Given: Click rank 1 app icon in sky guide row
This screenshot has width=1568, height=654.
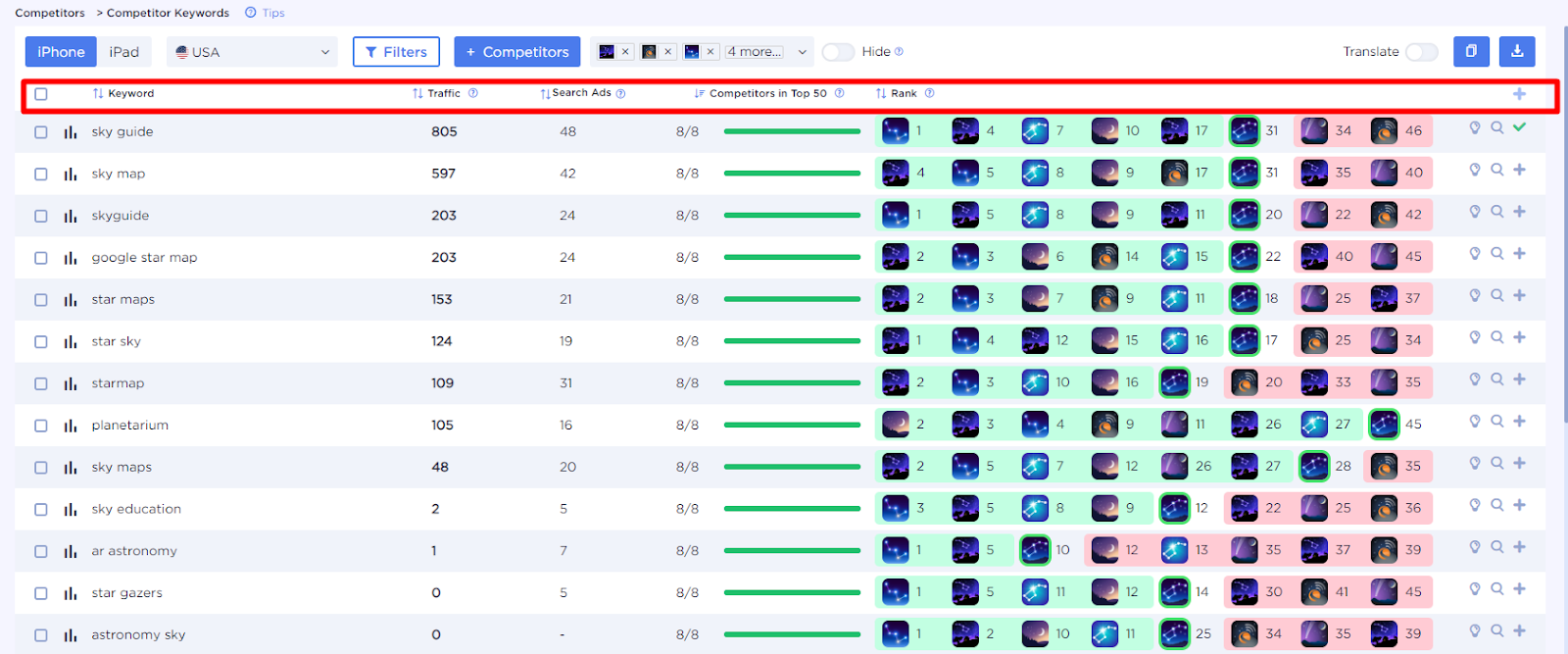Looking at the screenshot, I should point(896,130).
